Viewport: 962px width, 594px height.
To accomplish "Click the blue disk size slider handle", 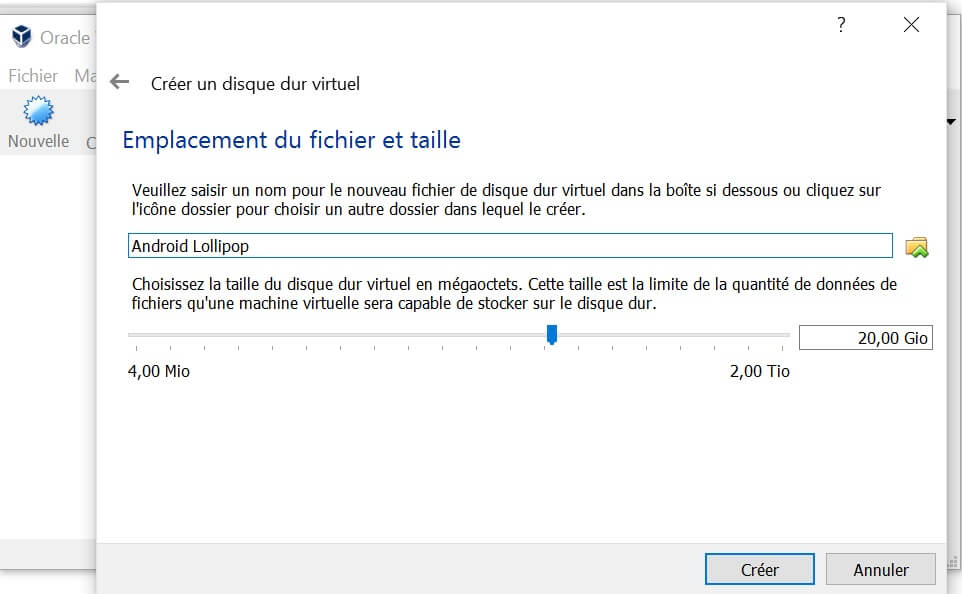I will 552,335.
